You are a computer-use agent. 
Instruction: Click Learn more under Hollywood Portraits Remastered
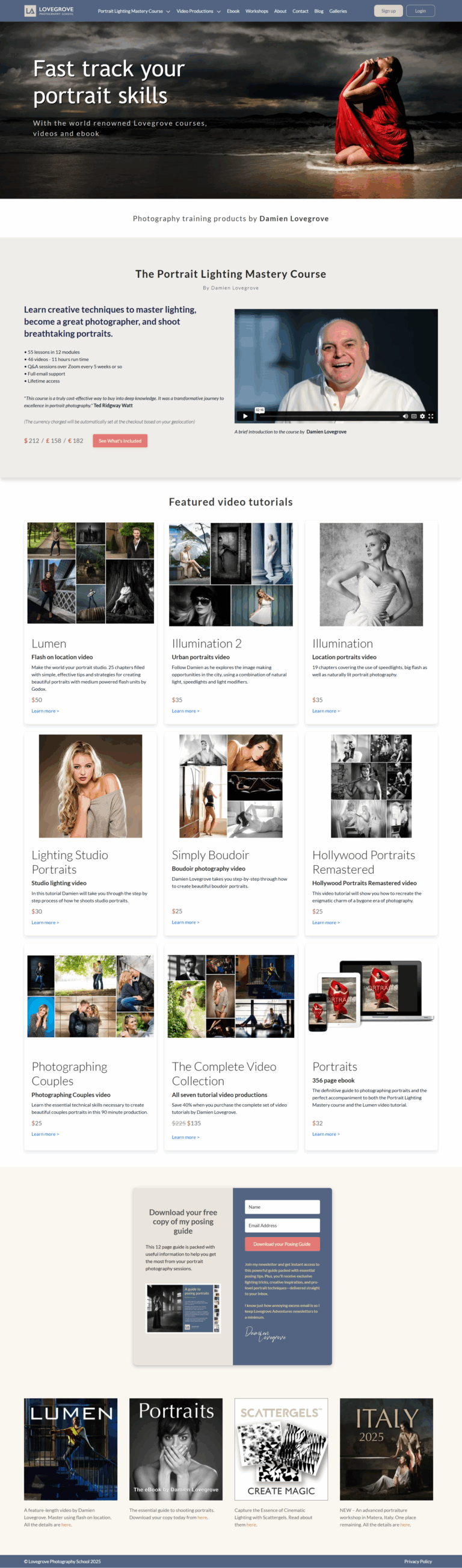coord(326,922)
